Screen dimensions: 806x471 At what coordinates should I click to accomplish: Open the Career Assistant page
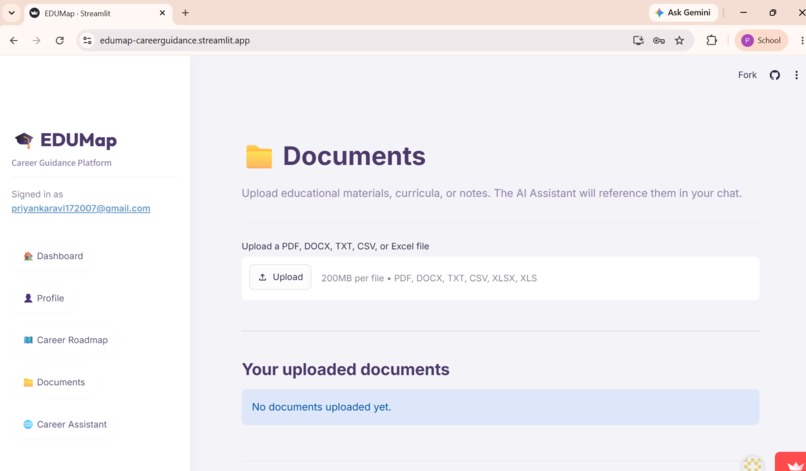pyautogui.click(x=65, y=424)
